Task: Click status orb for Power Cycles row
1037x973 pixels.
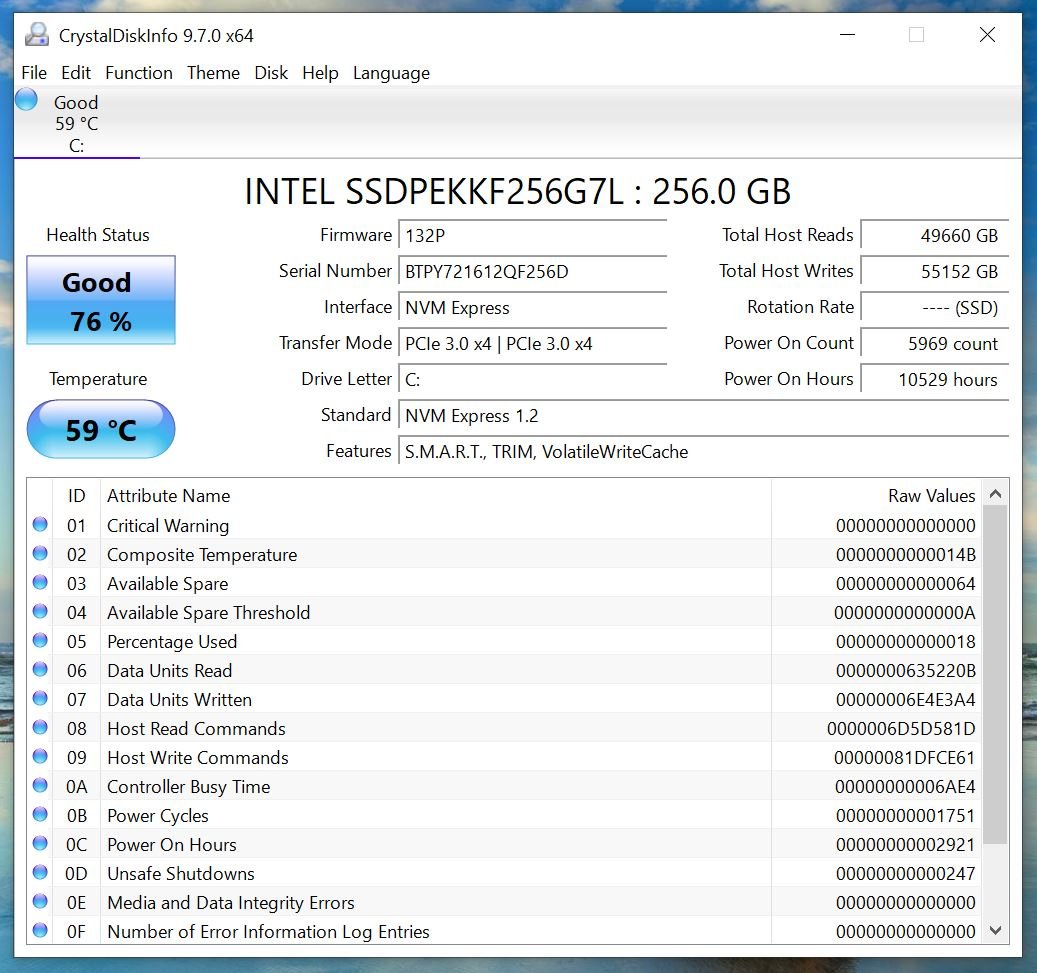Action: point(40,815)
